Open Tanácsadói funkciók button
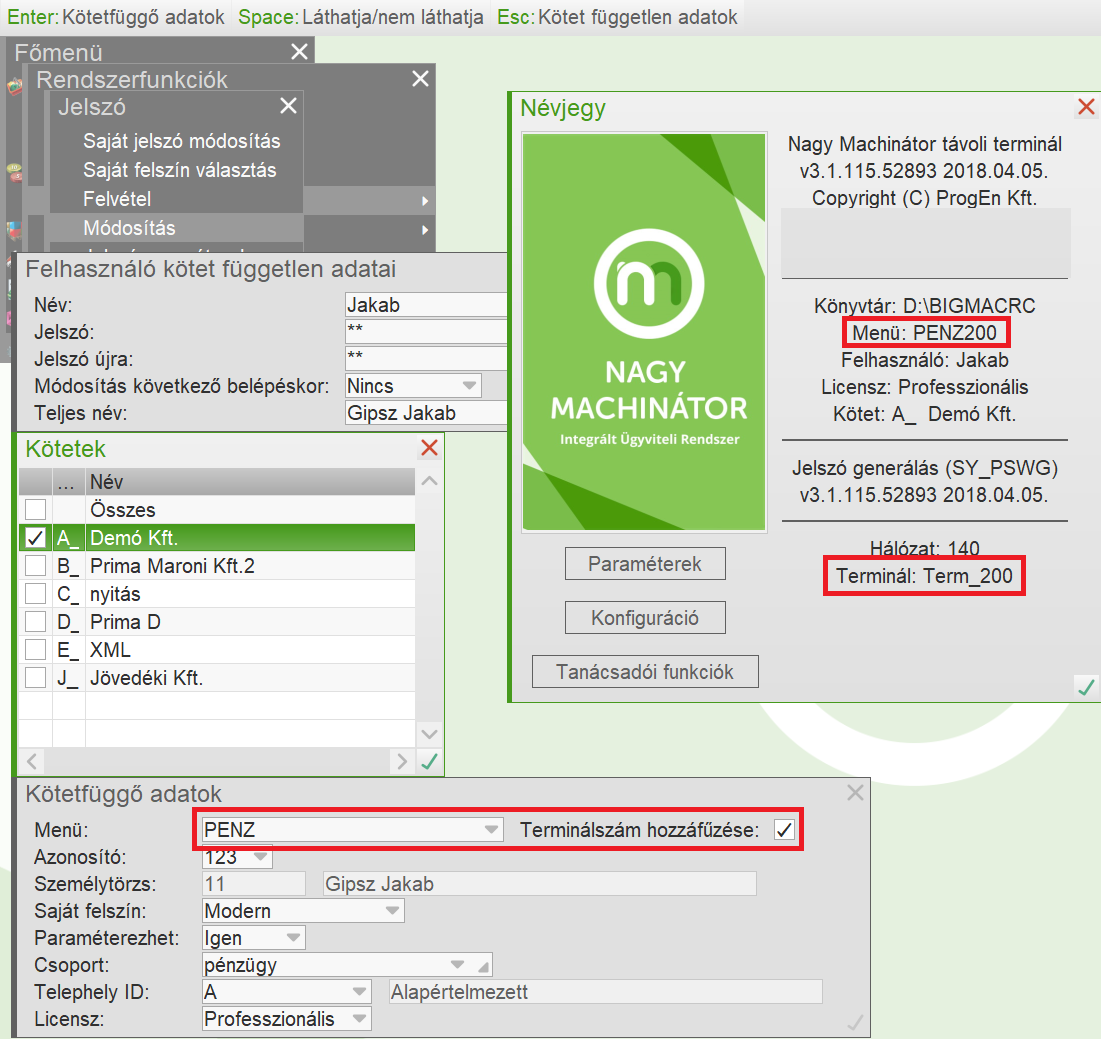This screenshot has width=1101, height=1039. pyautogui.click(x=645, y=672)
